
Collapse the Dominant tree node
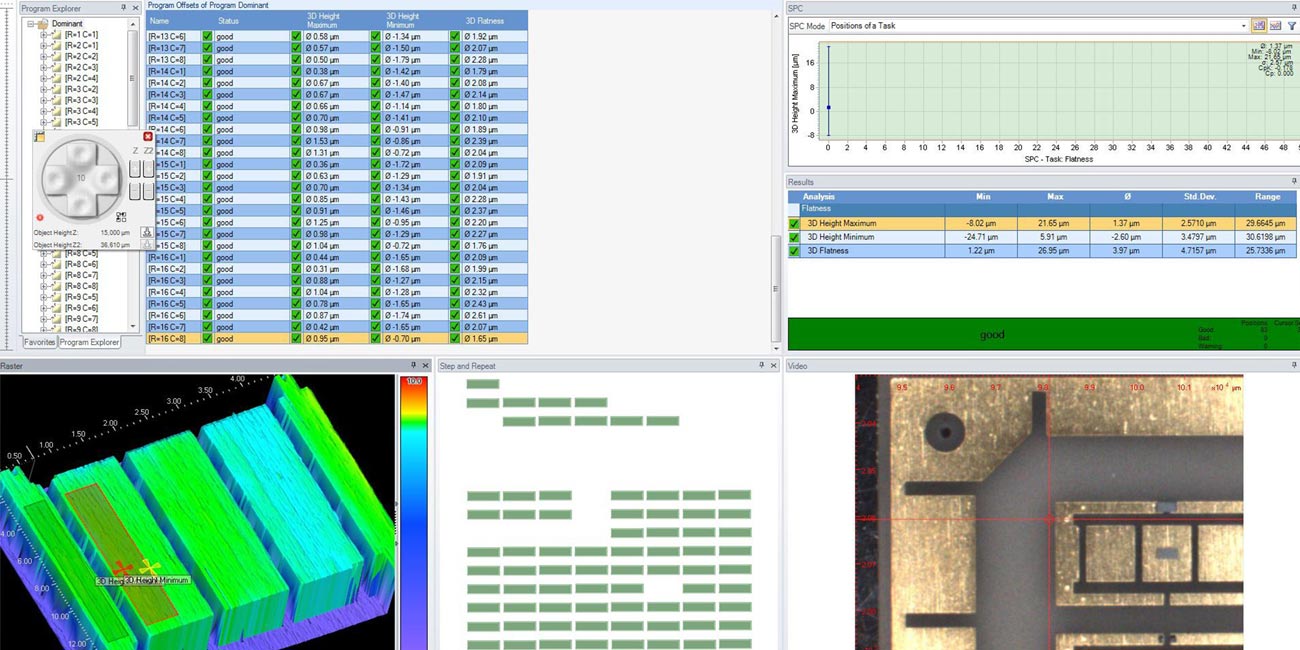click(x=33, y=23)
